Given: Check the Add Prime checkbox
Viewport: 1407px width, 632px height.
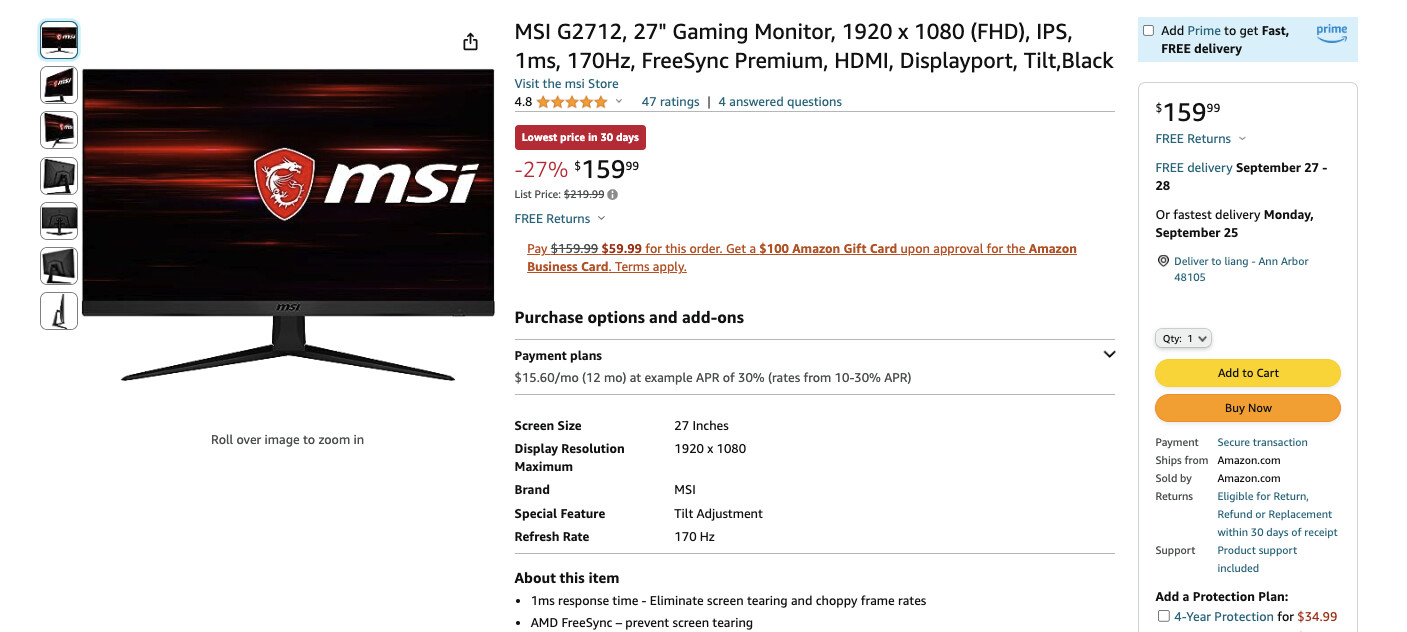Looking at the screenshot, I should click(1148, 31).
